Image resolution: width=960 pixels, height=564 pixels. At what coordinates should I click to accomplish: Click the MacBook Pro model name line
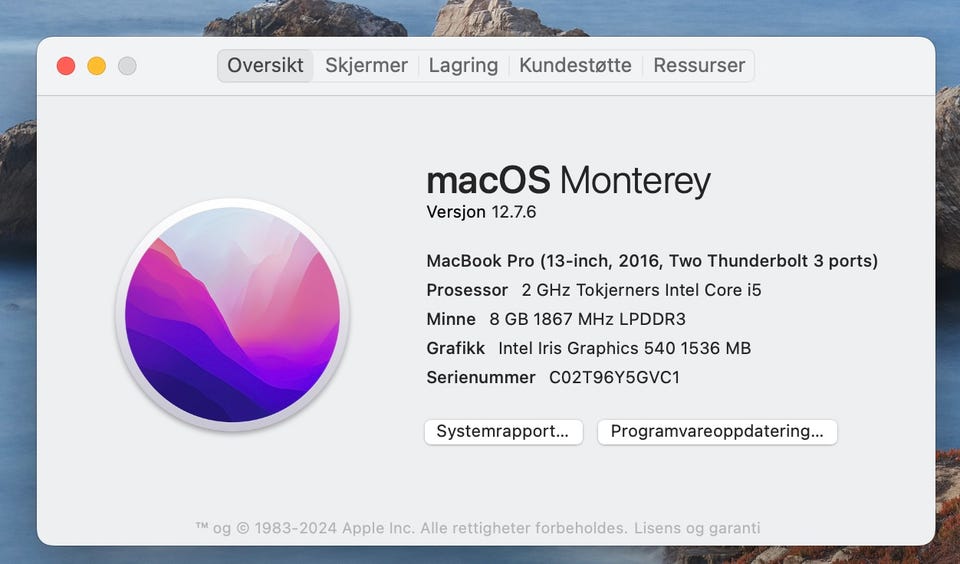point(652,261)
